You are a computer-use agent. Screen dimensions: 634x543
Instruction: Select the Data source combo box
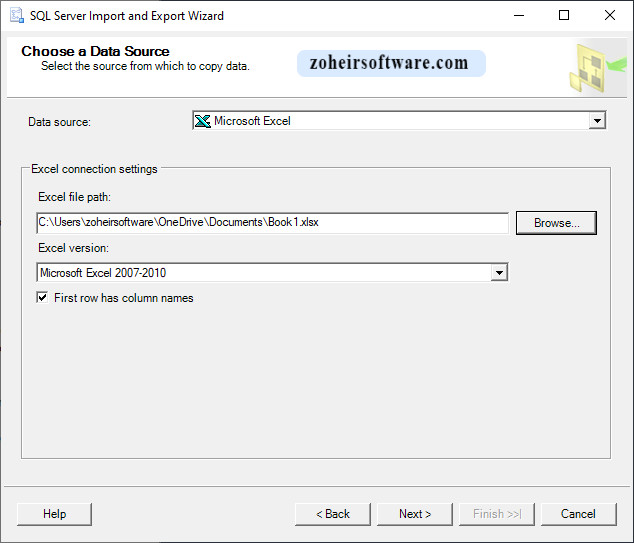[399, 120]
